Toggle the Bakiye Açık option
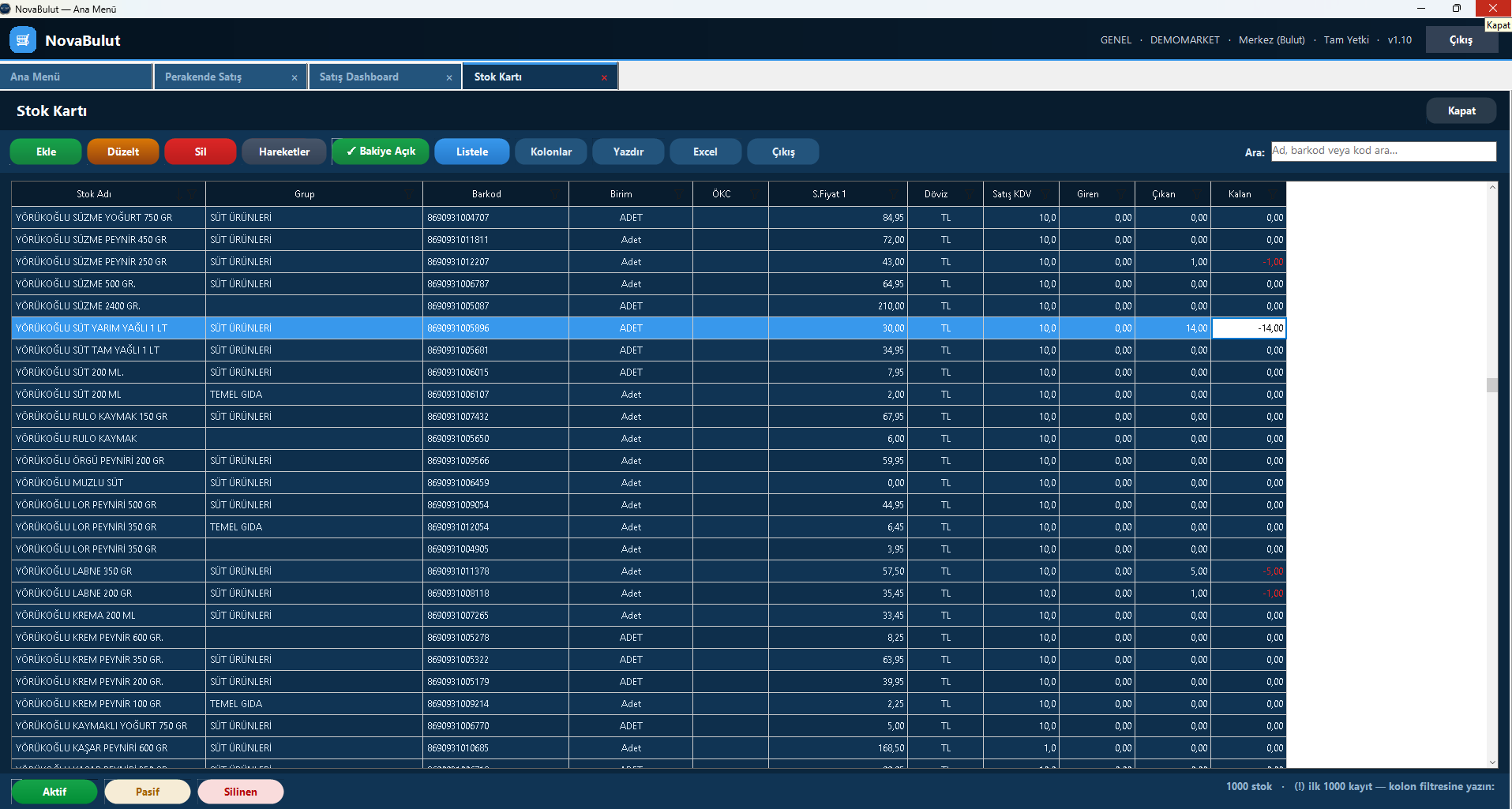 tap(381, 152)
